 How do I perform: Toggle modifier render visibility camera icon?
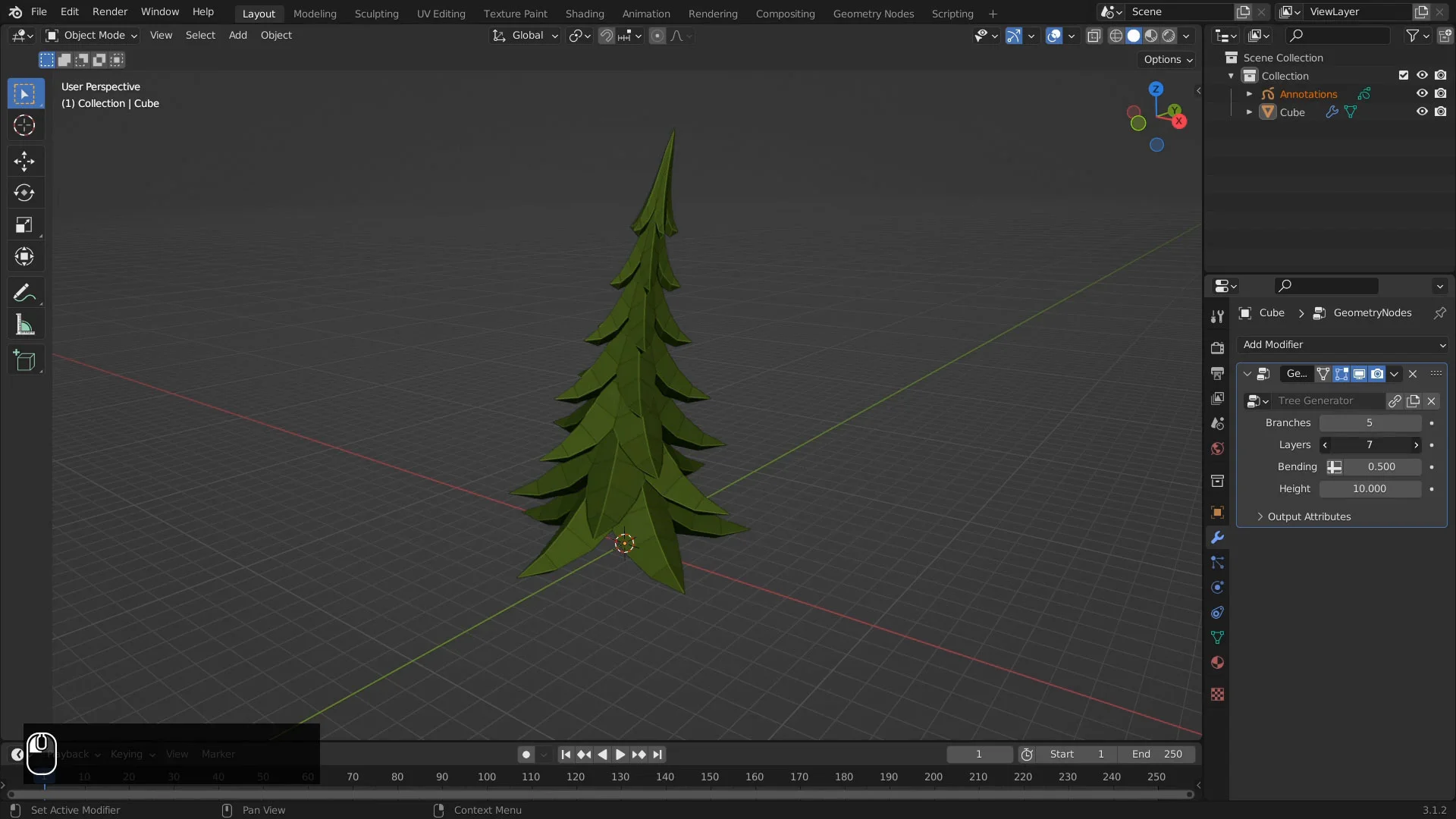[1377, 374]
